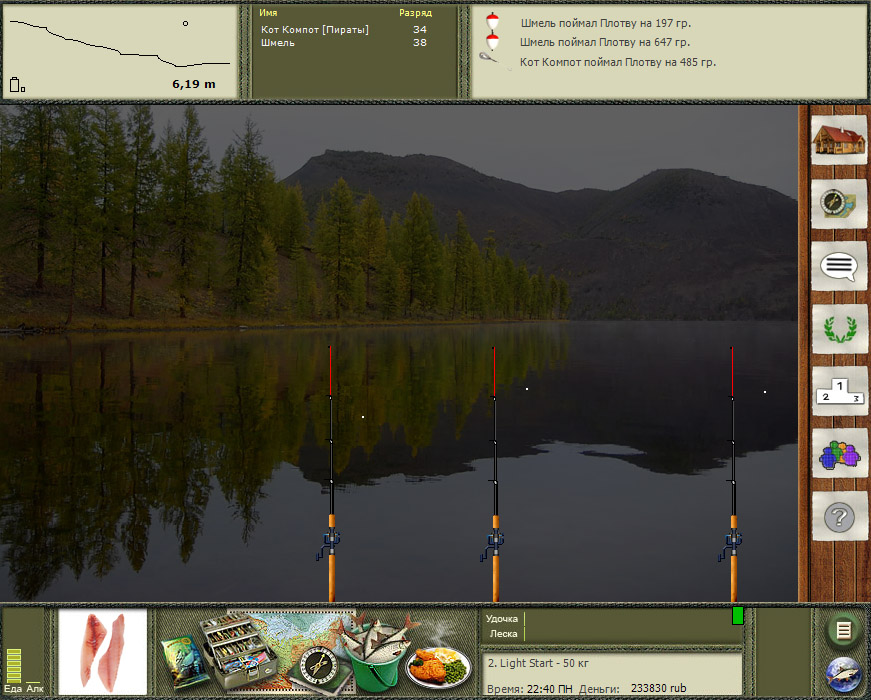This screenshot has width=871, height=700.
Task: Open the house base icon
Action: point(838,141)
